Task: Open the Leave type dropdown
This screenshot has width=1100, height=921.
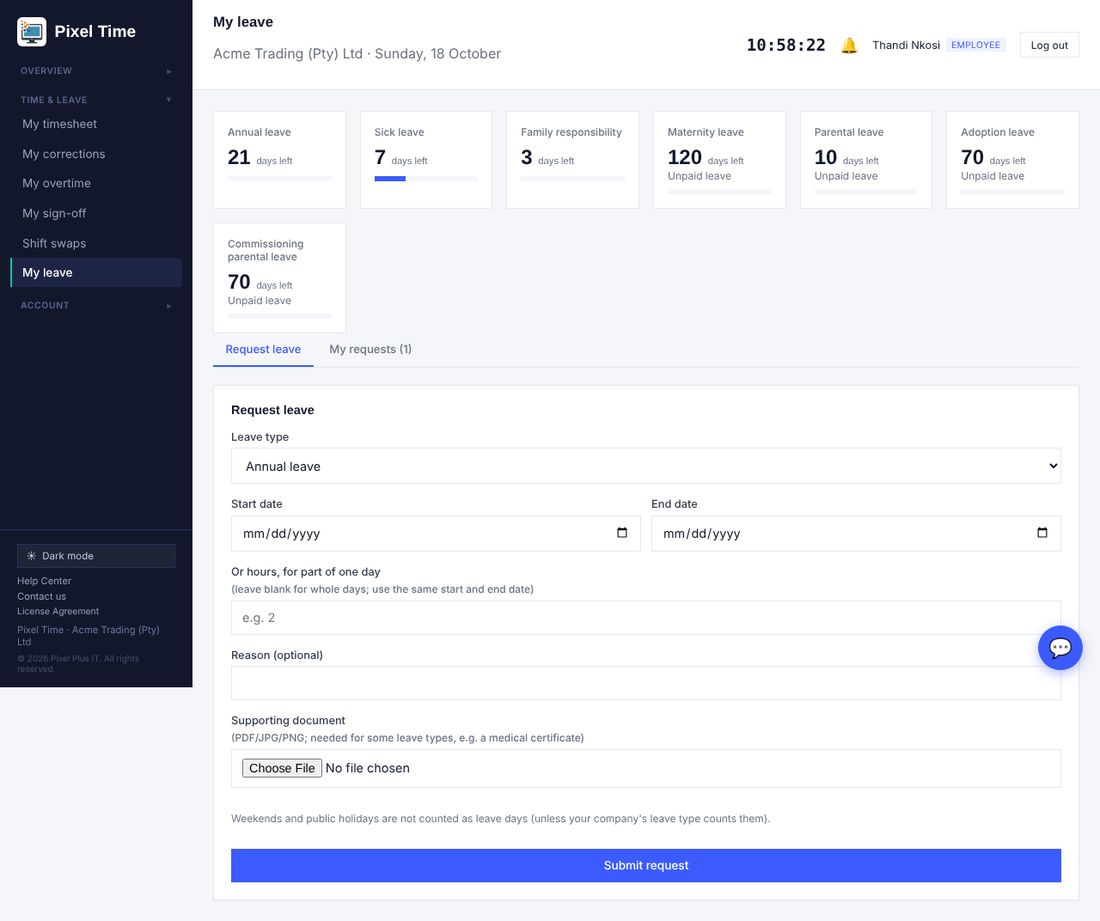Action: [x=645, y=466]
